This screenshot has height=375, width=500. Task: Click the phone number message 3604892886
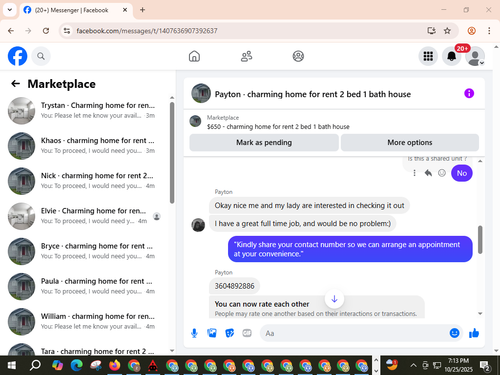coord(234,286)
